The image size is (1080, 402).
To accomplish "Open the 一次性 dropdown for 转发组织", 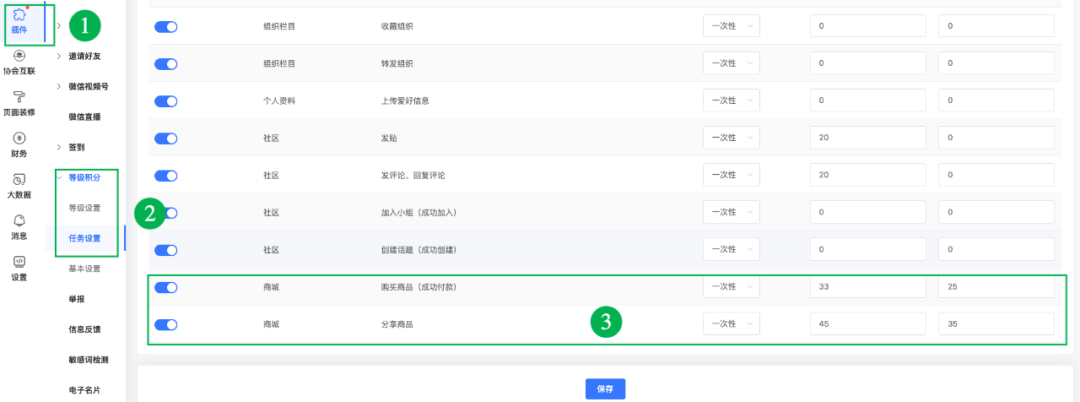I will click(731, 63).
